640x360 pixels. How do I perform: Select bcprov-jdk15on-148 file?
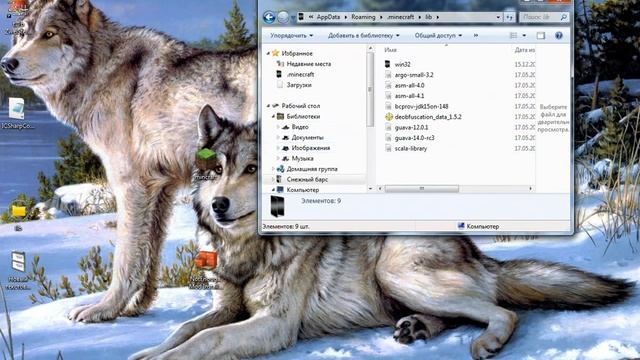(x=421, y=107)
